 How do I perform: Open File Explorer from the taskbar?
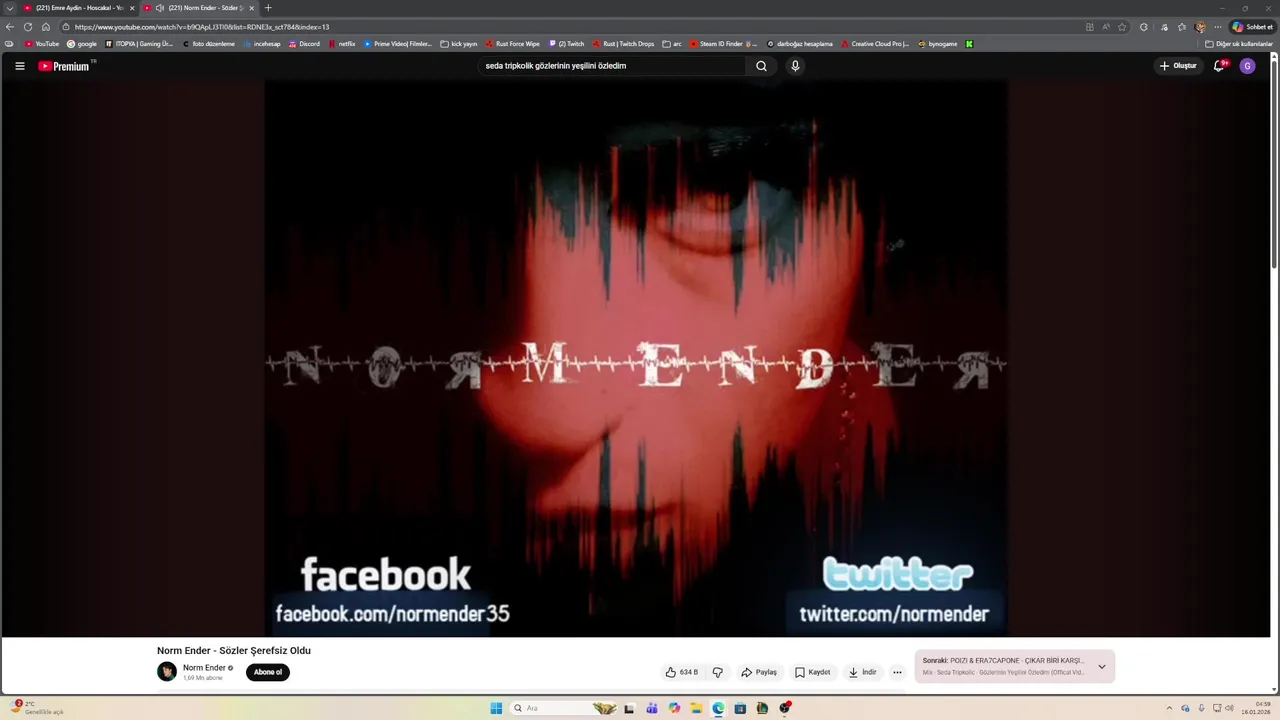696,708
